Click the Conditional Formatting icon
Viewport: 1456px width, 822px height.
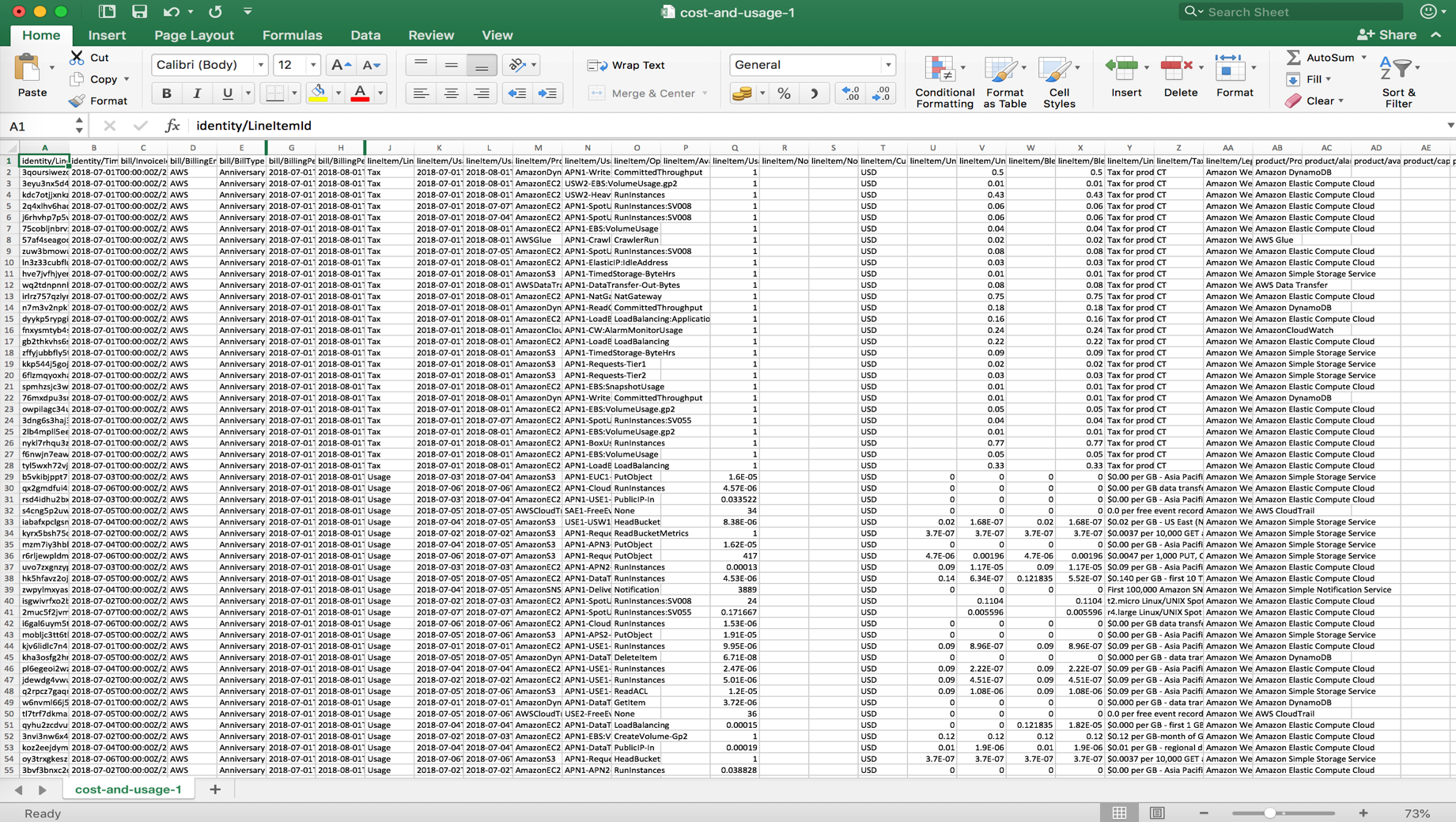pos(940,70)
